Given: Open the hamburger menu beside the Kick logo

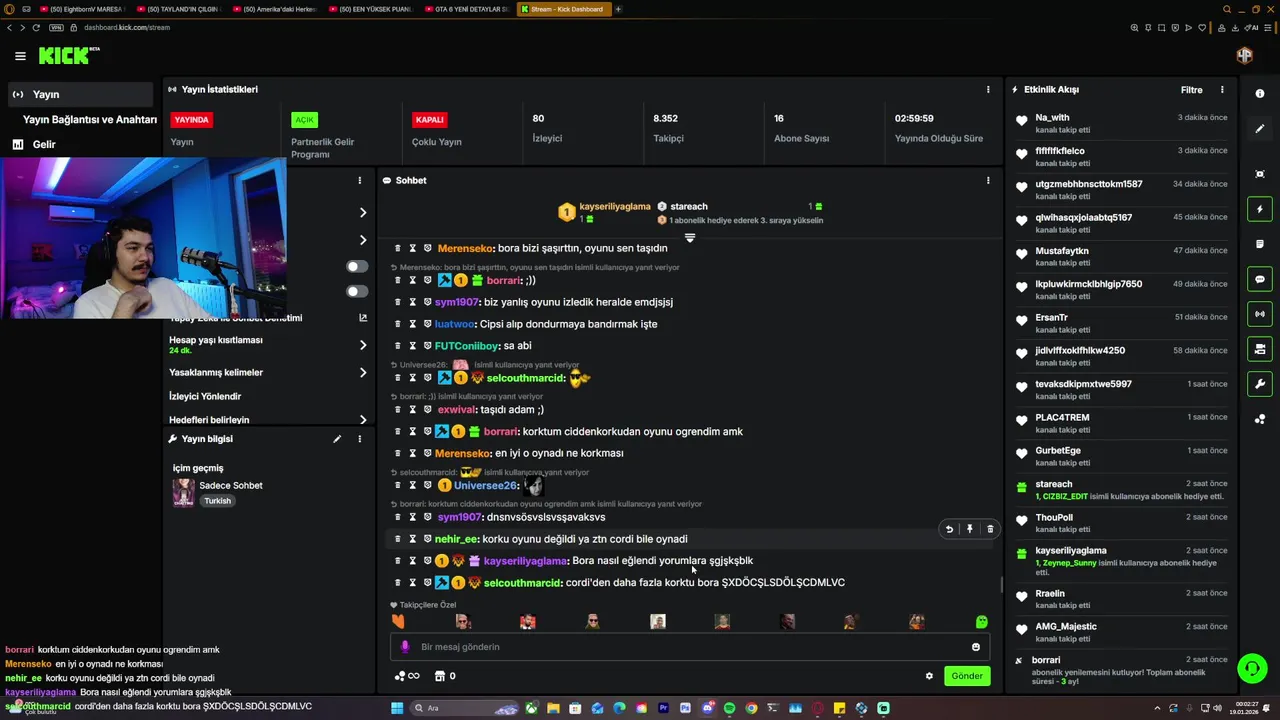Looking at the screenshot, I should (x=20, y=56).
